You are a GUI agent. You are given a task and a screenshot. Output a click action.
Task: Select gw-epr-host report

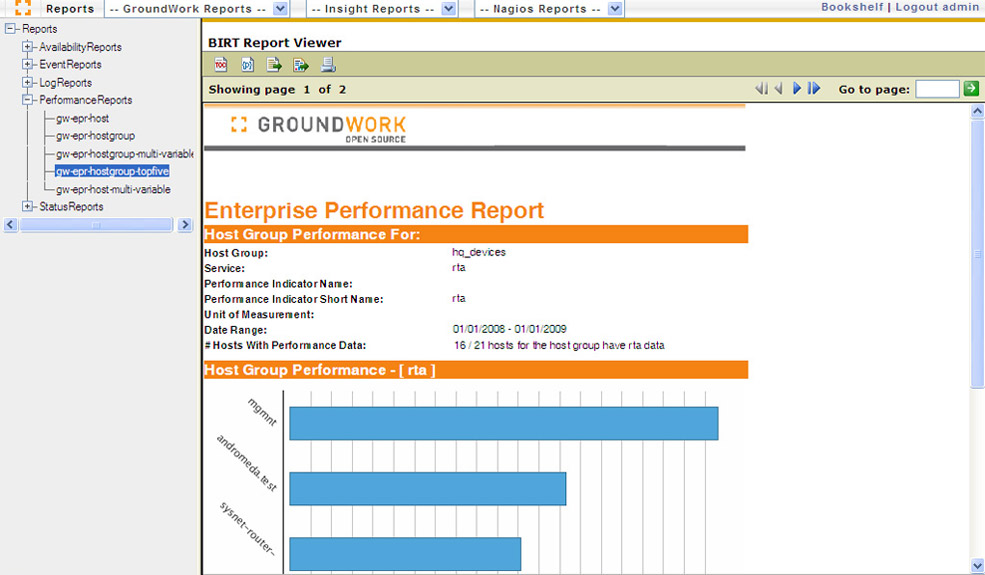[82, 118]
